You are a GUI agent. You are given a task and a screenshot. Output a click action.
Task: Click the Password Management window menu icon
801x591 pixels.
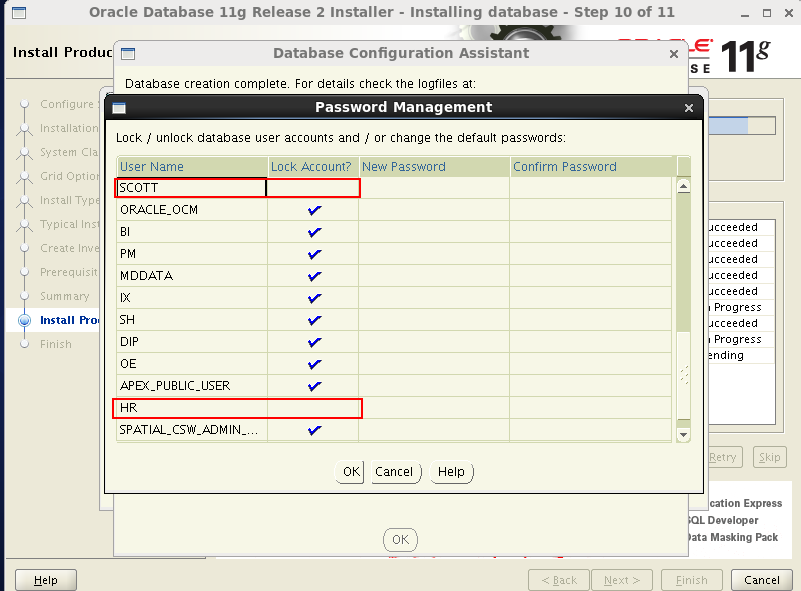(x=119, y=108)
